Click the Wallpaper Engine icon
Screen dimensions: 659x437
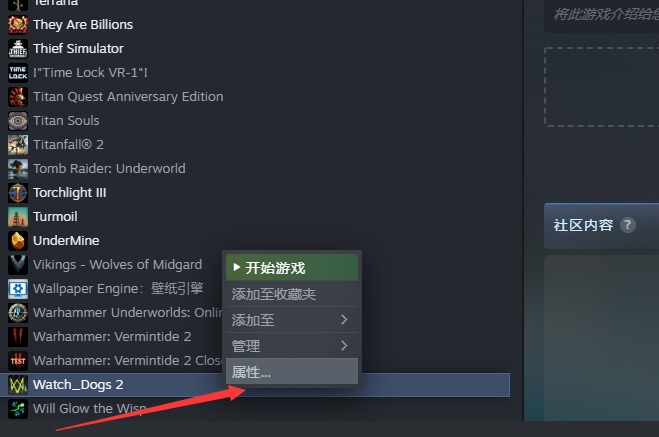pos(18,289)
